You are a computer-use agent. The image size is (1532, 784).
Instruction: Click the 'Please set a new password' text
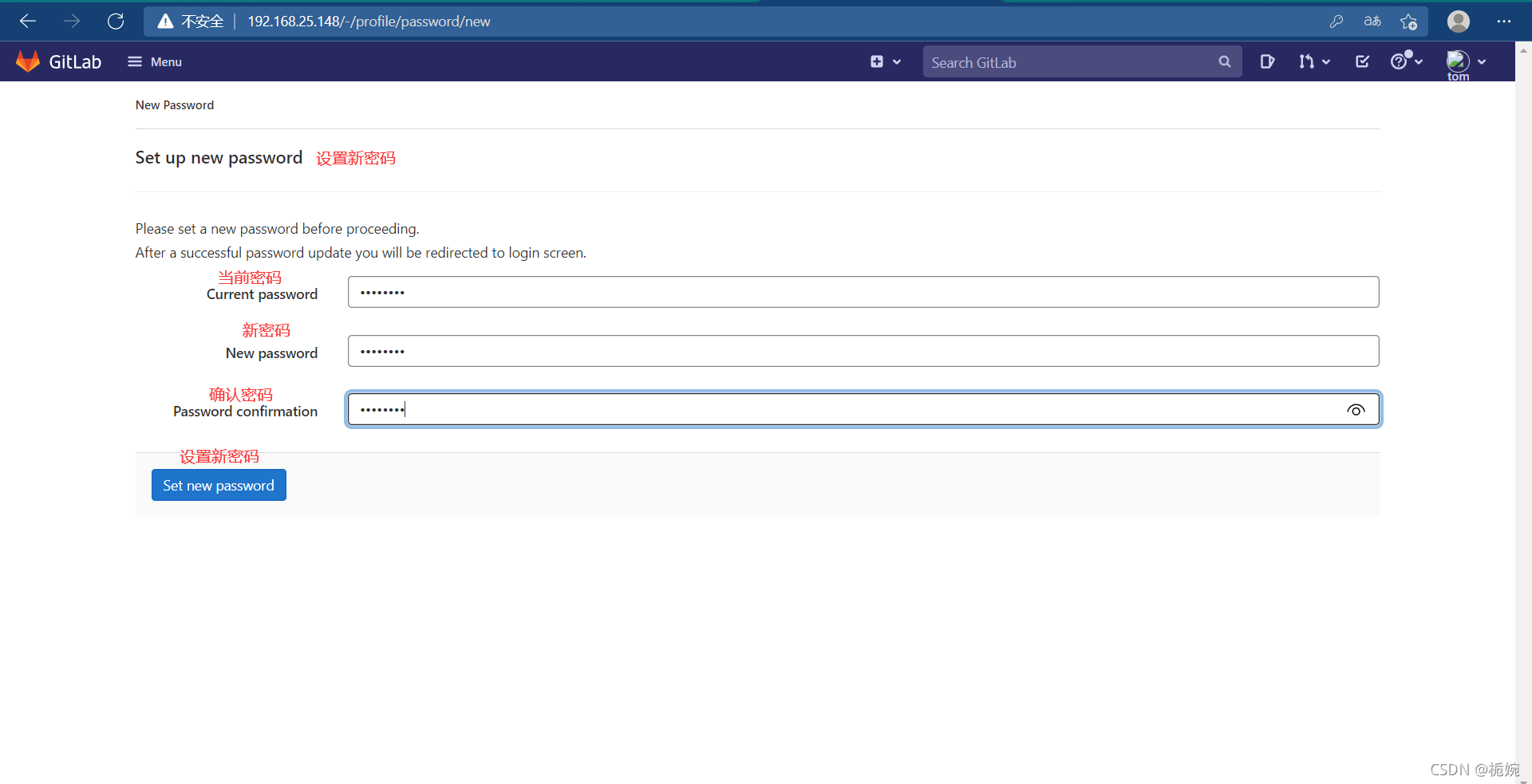pyautogui.click(x=277, y=229)
